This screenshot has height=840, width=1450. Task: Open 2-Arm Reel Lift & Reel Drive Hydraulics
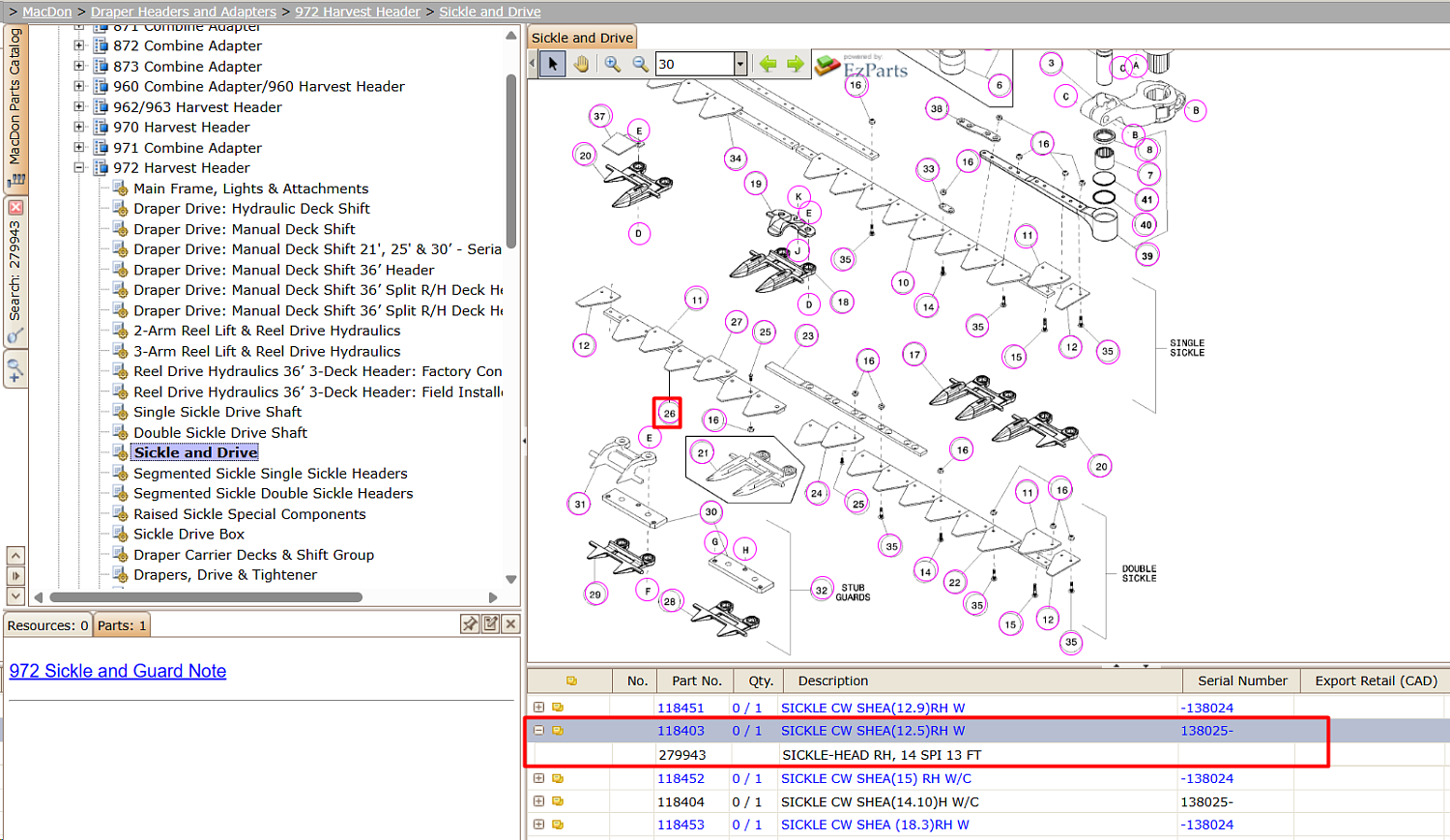(x=267, y=331)
